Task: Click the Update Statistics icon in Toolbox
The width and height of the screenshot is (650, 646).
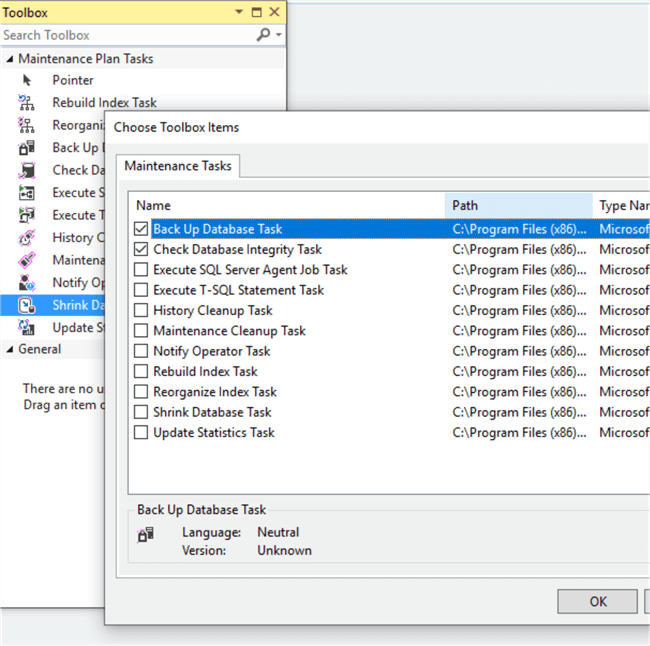Action: pyautogui.click(x=27, y=328)
